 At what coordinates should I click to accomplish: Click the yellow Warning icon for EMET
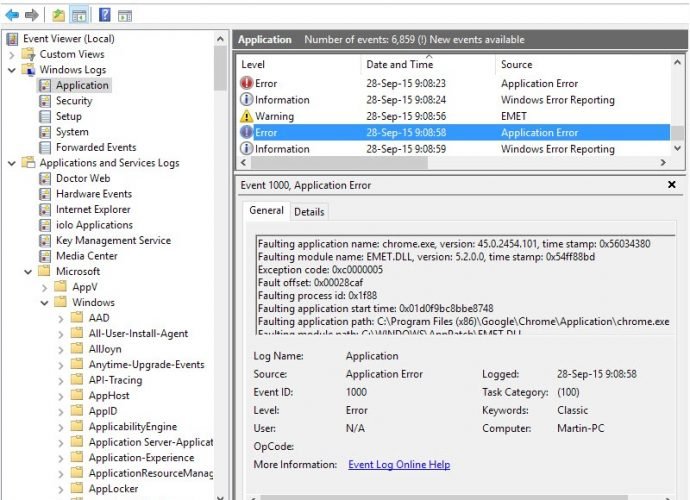246,116
